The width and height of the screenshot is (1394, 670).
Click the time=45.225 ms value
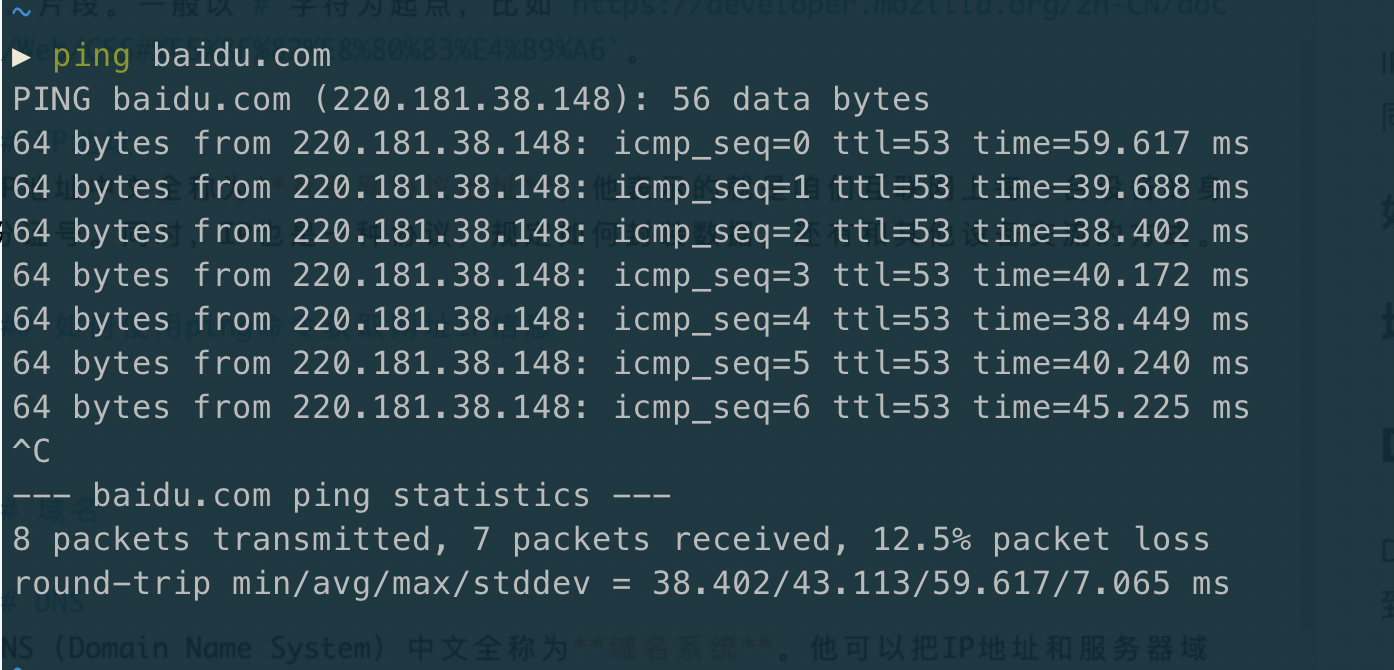1111,407
